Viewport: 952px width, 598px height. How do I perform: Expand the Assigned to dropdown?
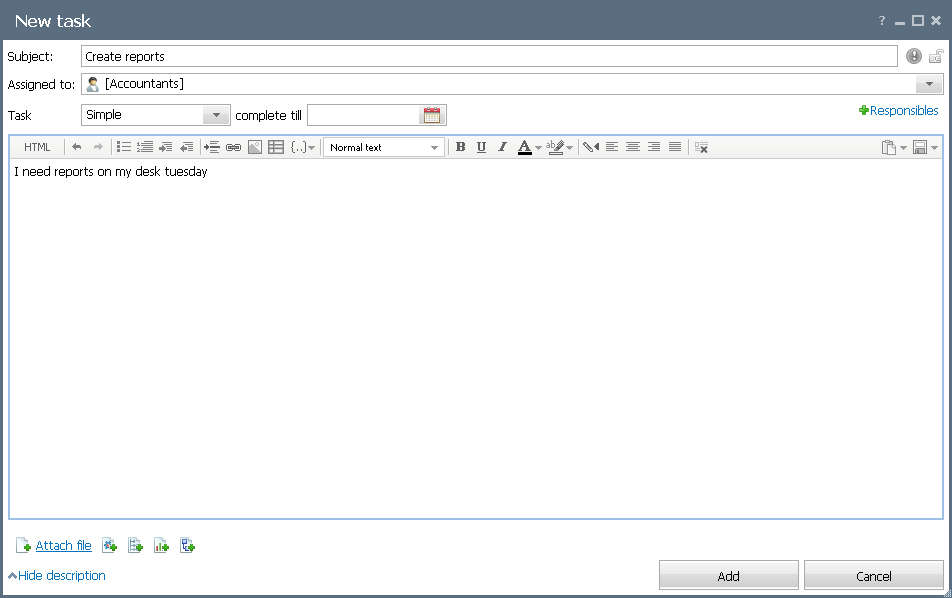tap(929, 84)
